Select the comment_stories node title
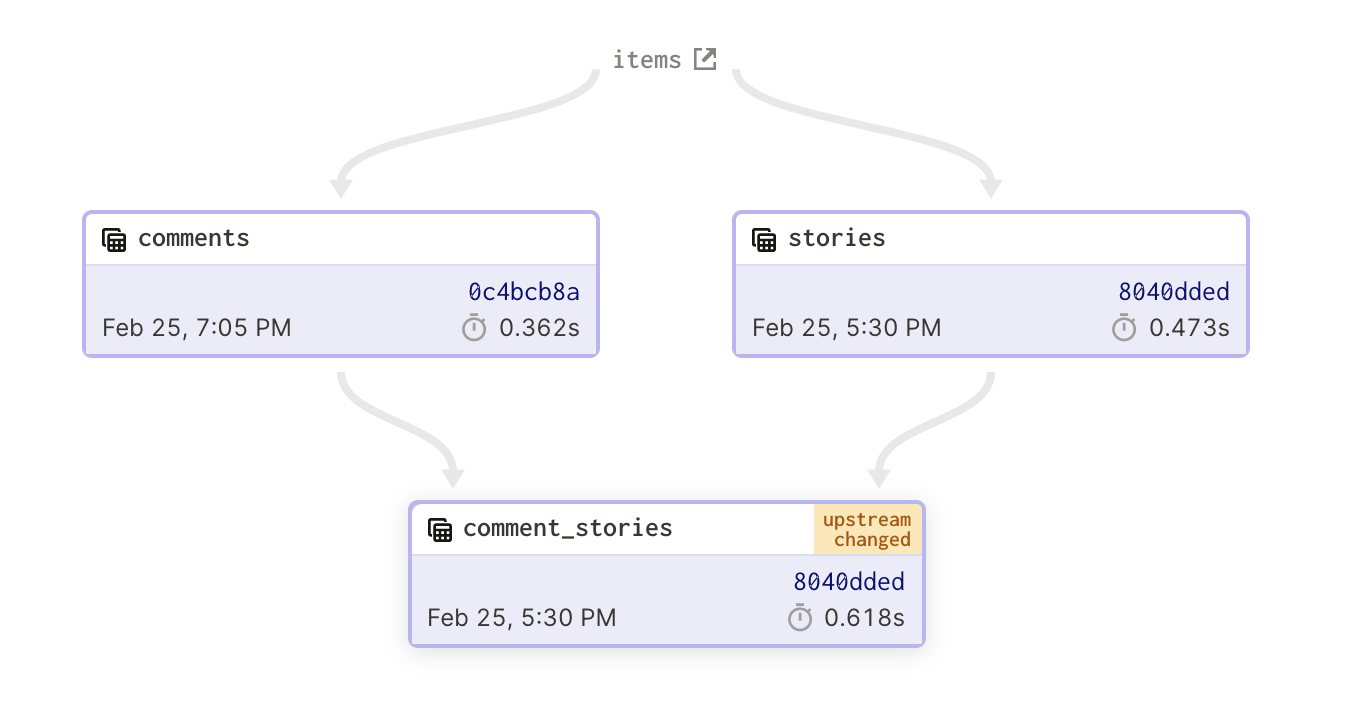1362x704 pixels. click(x=568, y=528)
